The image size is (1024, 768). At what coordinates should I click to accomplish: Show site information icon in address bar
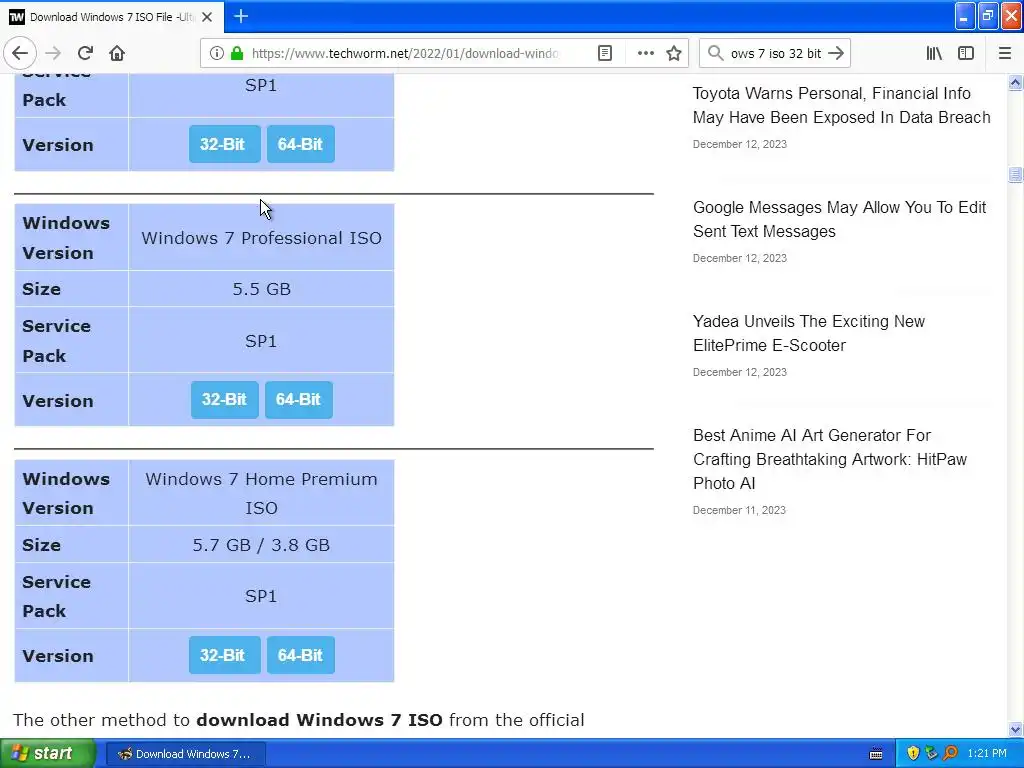point(217,54)
